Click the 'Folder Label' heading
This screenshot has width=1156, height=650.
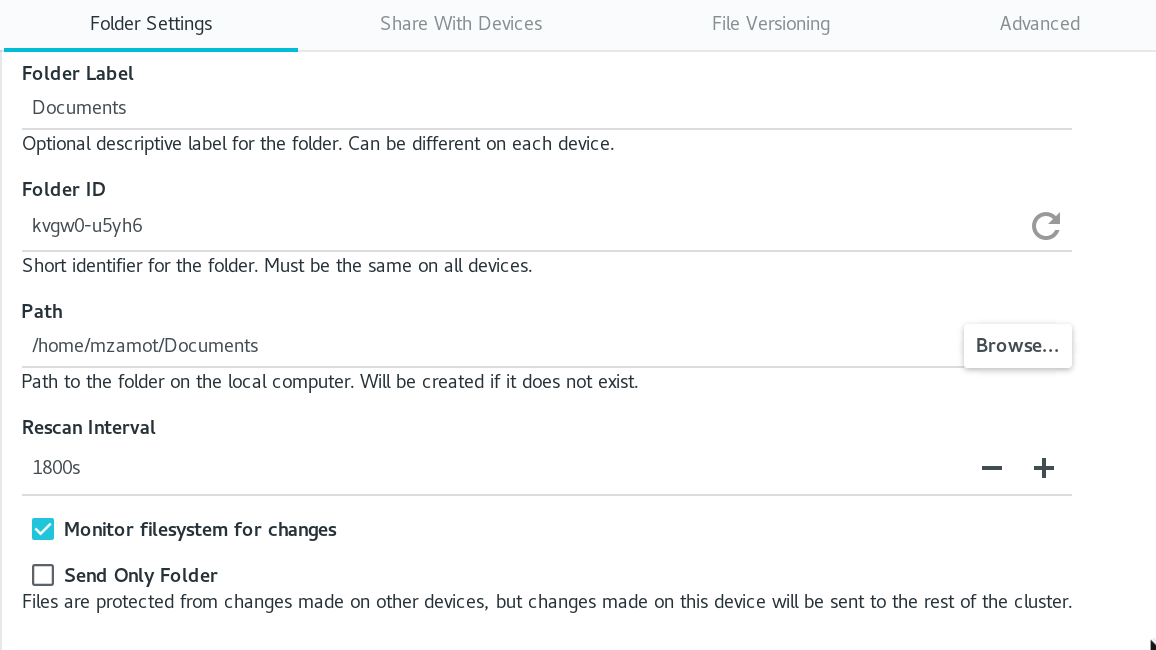78,74
